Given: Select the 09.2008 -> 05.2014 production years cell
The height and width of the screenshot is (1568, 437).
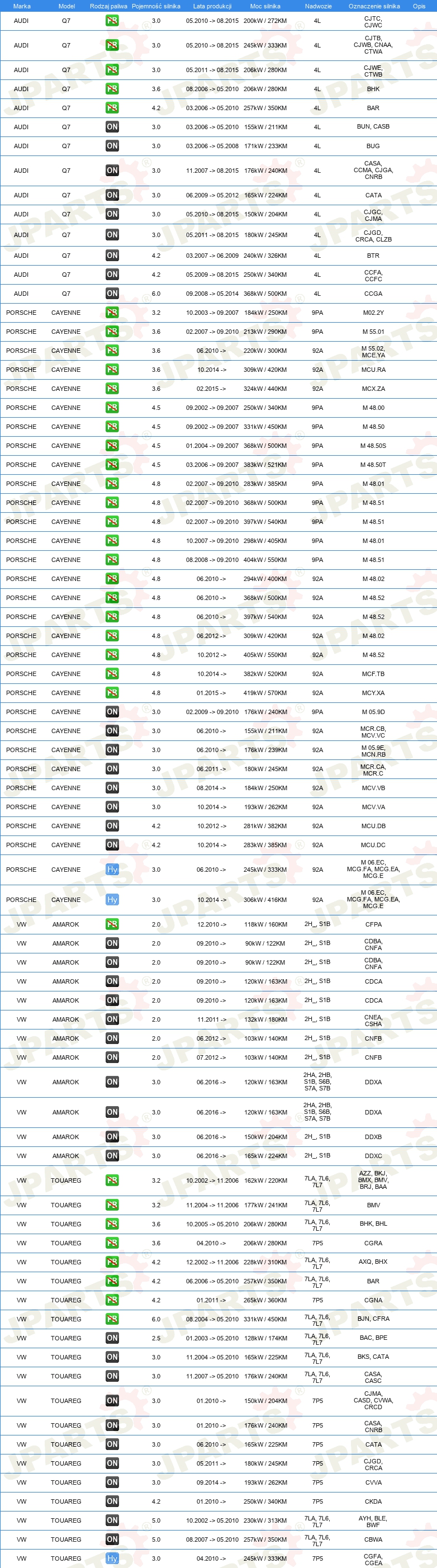Looking at the screenshot, I should (212, 294).
